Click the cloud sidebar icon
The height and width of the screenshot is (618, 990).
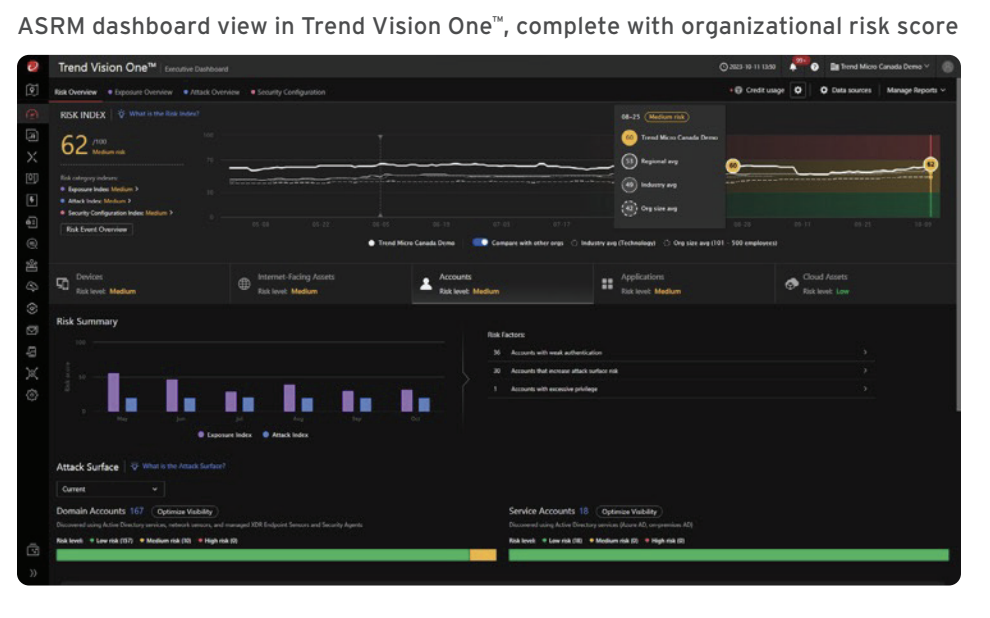click(x=32, y=287)
